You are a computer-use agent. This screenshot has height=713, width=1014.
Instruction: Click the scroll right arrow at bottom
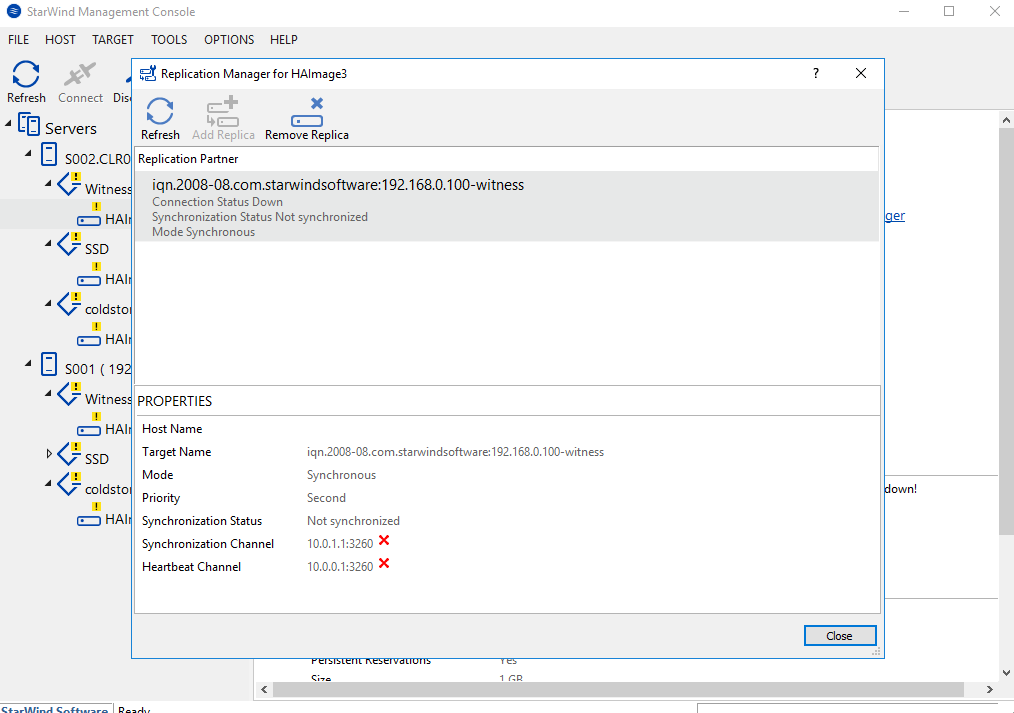tap(989, 690)
